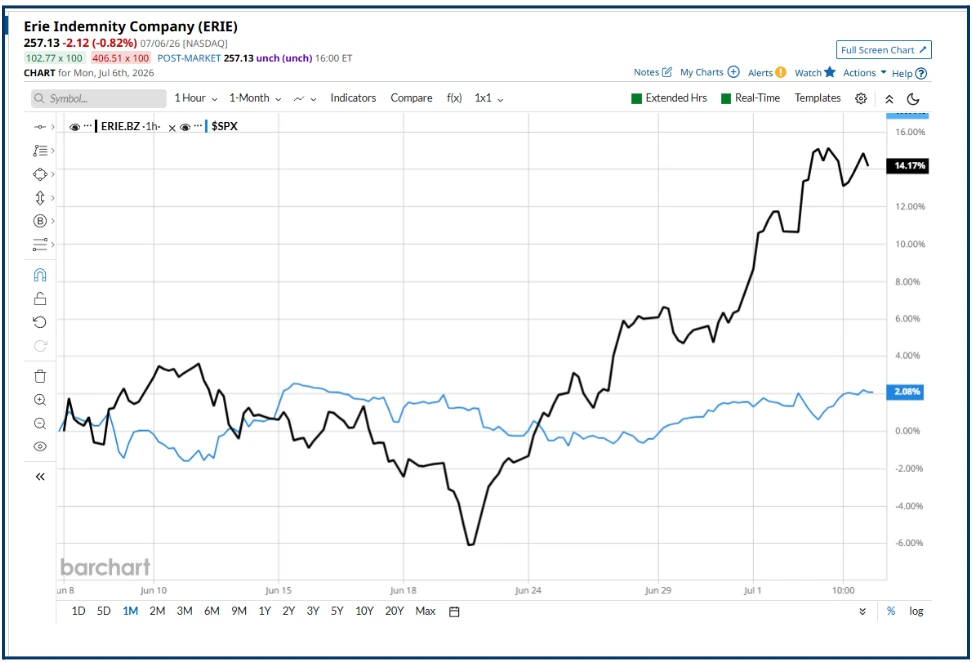
Task: Toggle magnet snap mode
Action: coord(40,274)
